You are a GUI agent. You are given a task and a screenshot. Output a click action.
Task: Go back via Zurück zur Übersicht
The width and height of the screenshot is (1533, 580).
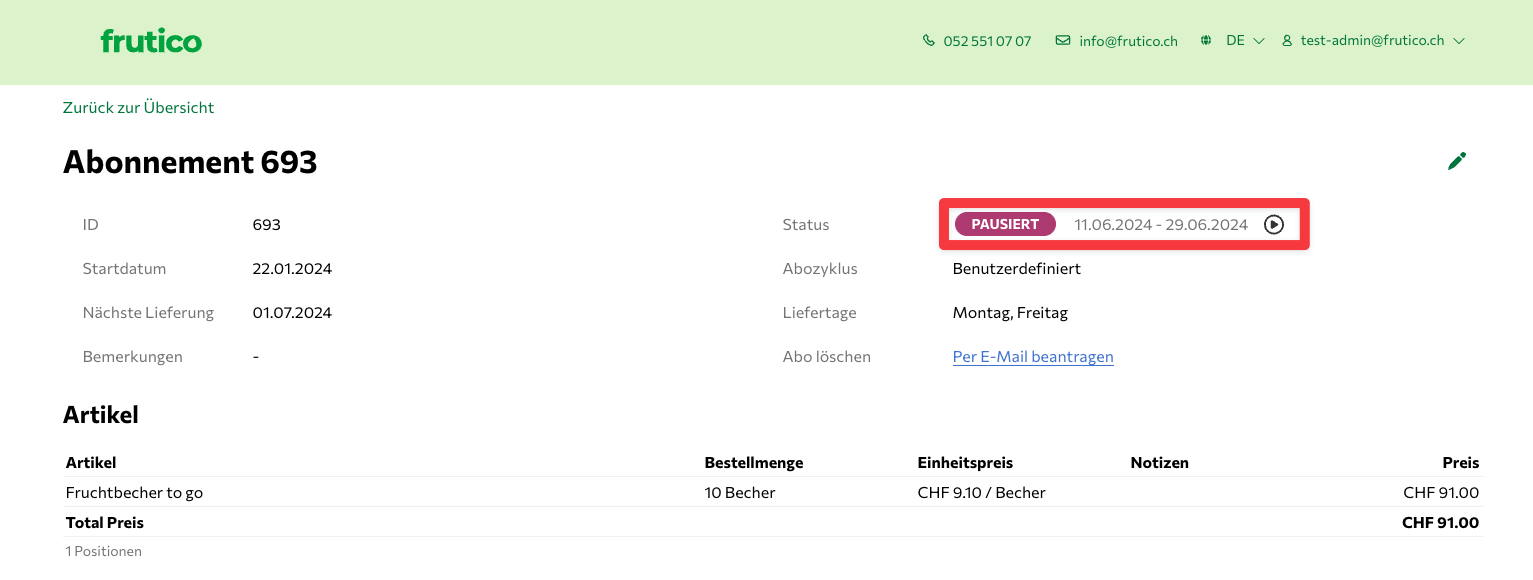tap(138, 107)
